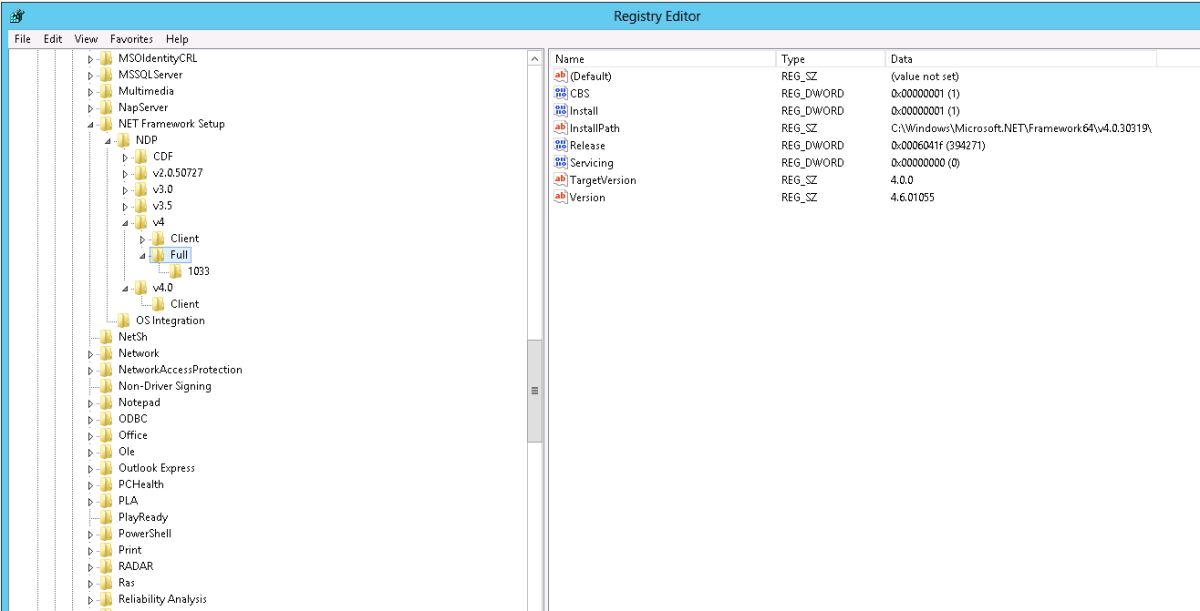Collapse the NDP key

[109, 141]
